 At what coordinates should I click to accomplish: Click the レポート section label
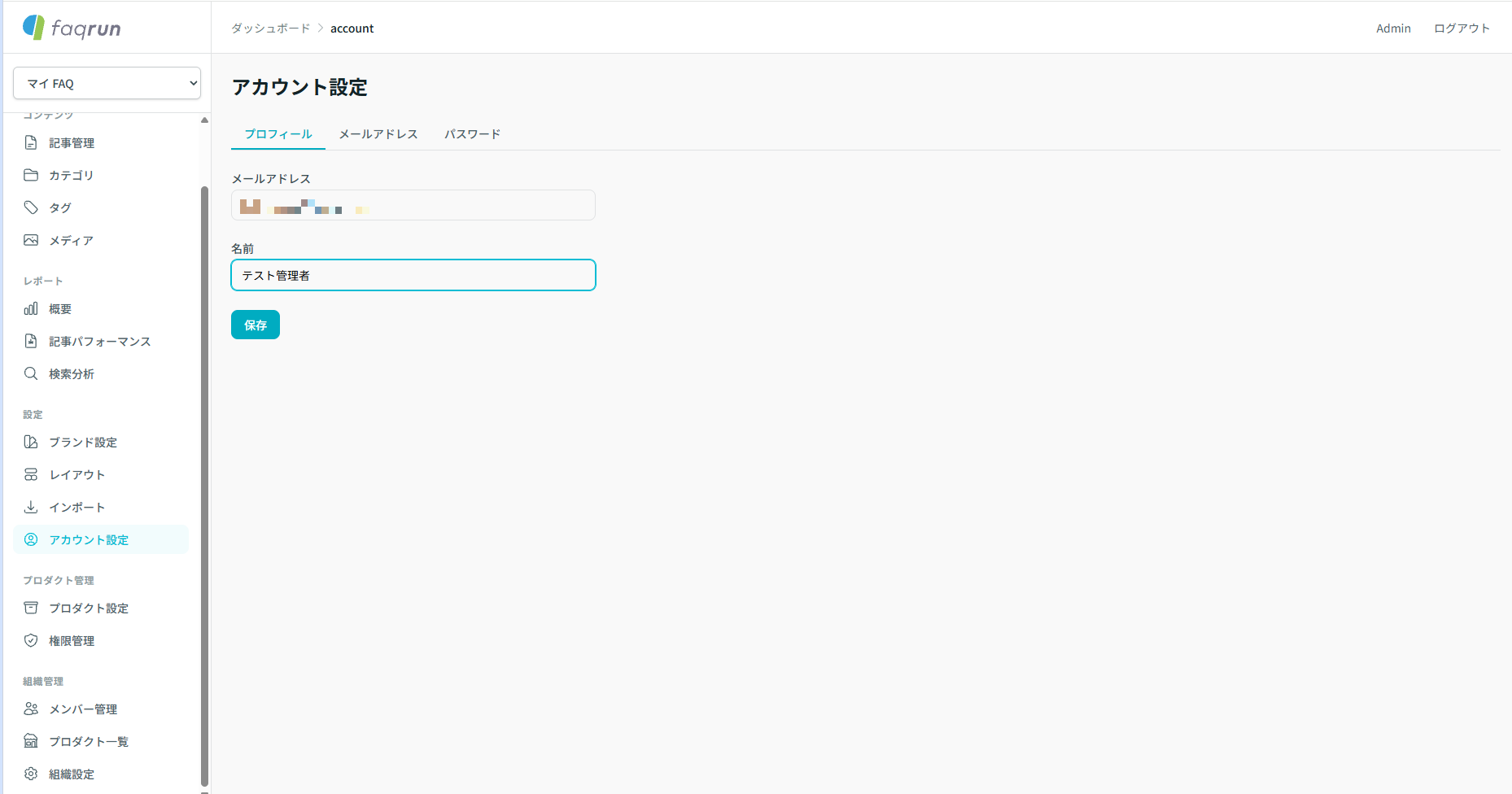click(x=43, y=281)
